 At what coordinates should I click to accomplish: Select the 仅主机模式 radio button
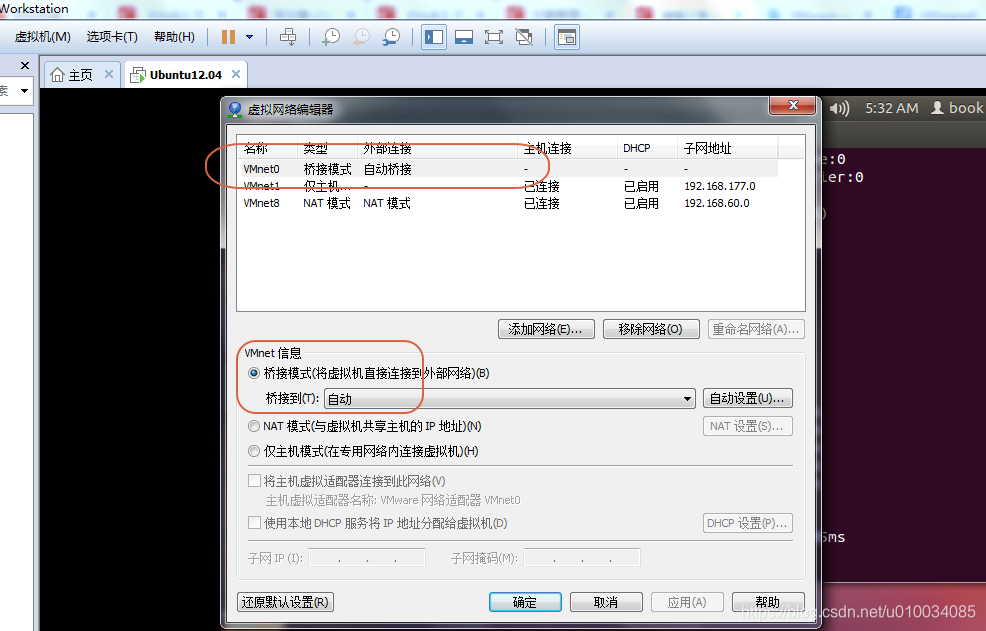point(254,451)
